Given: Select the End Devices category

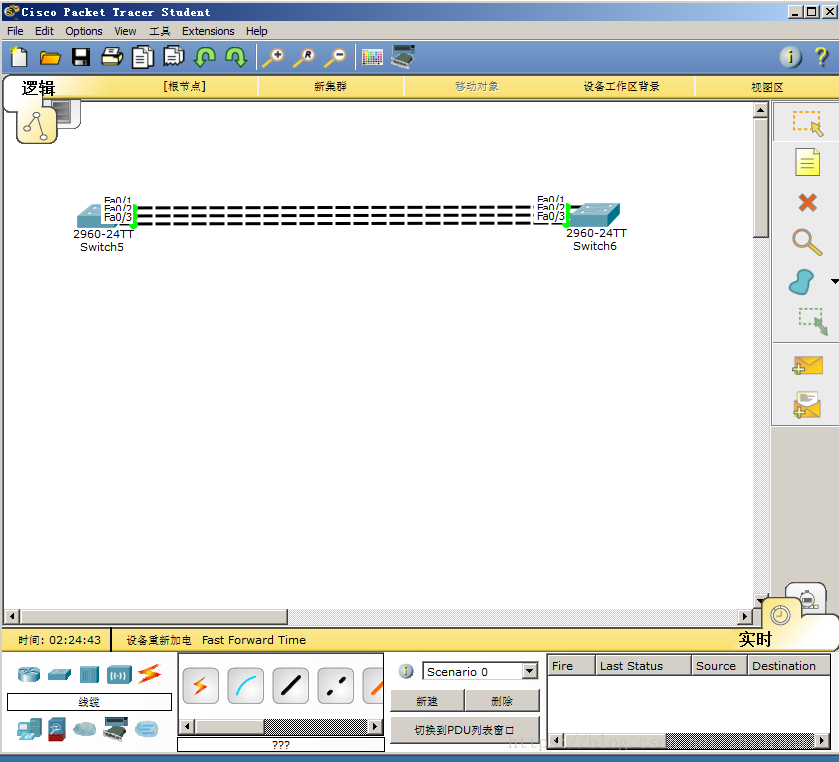Looking at the screenshot, I should pyautogui.click(x=29, y=729).
